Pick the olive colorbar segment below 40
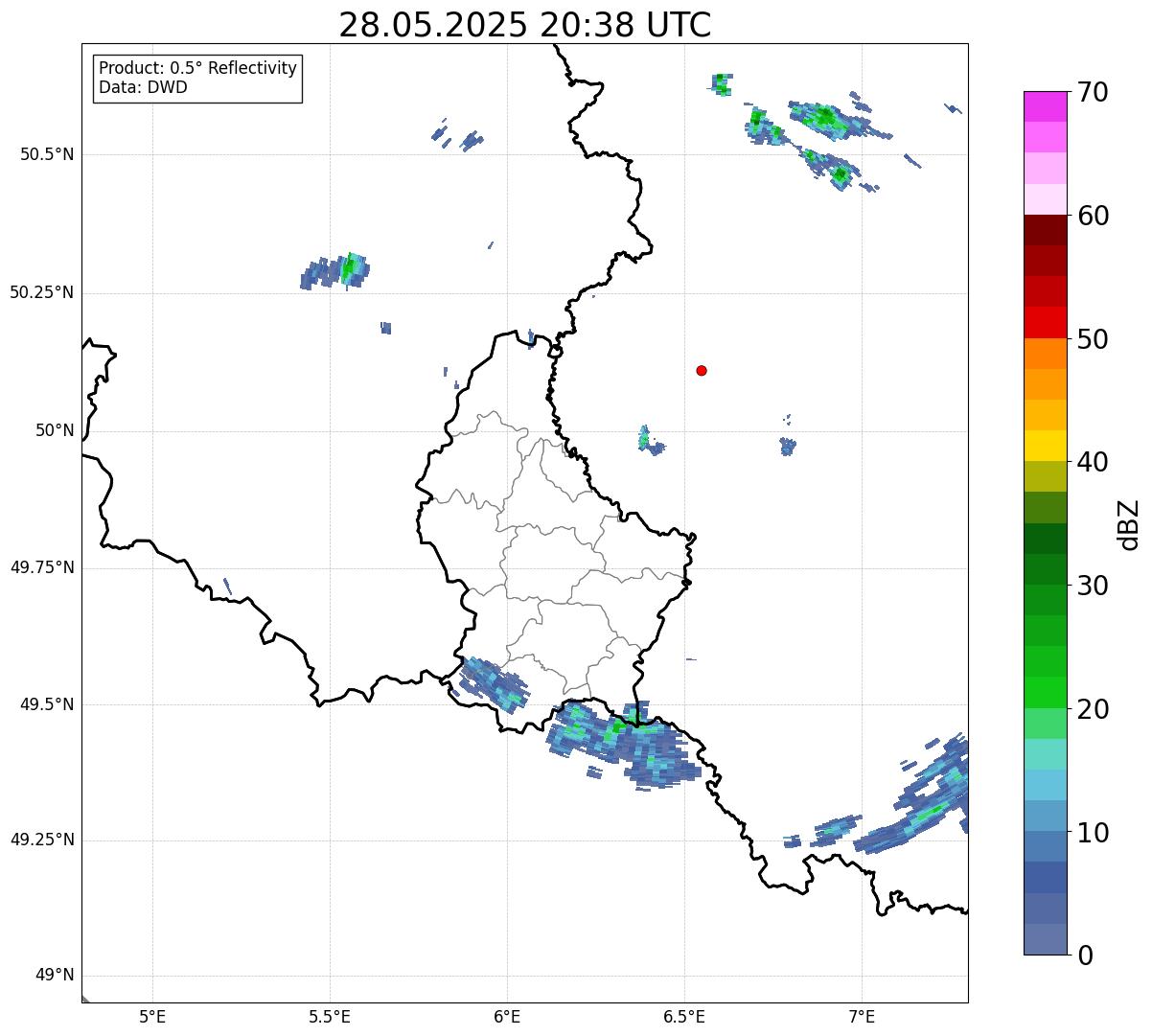1152x1036 pixels. (1046, 476)
